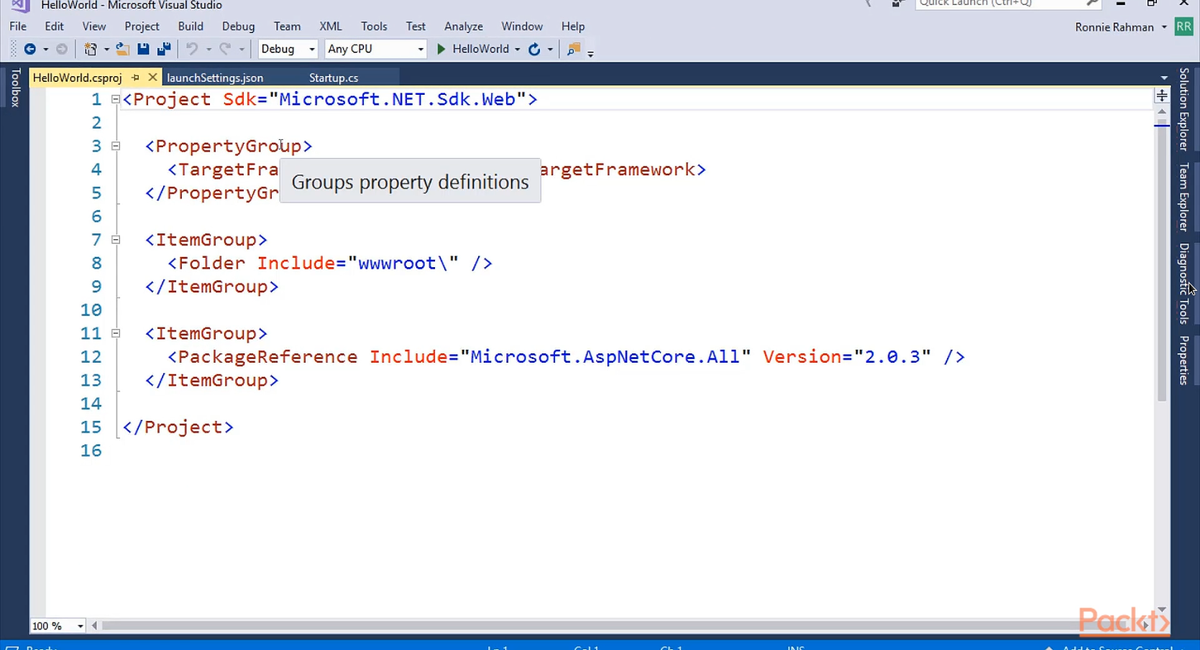Close the HelloWorld.csproj tab
Screen dimensions: 1200x650
(153, 78)
